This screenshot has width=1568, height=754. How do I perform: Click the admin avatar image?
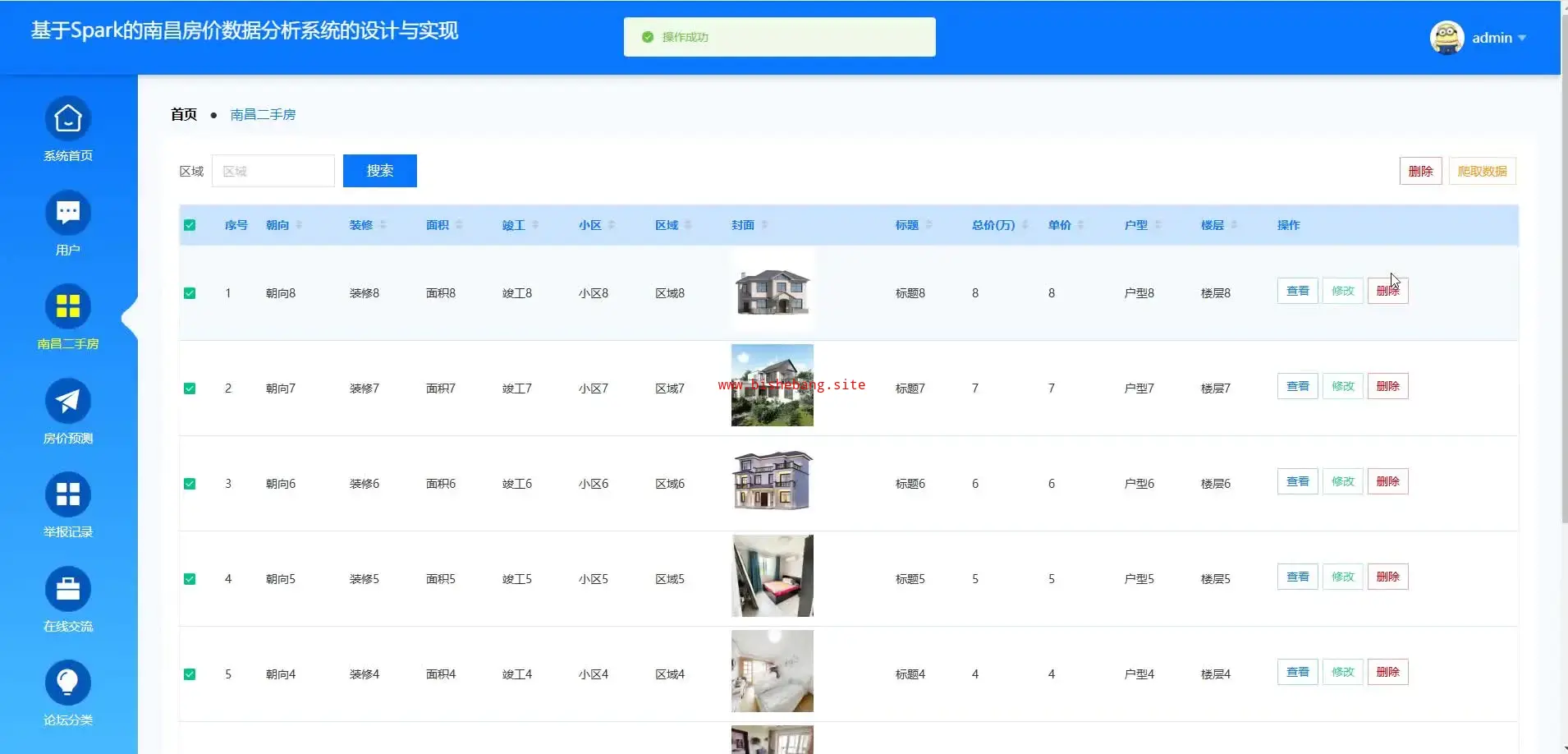(1447, 38)
